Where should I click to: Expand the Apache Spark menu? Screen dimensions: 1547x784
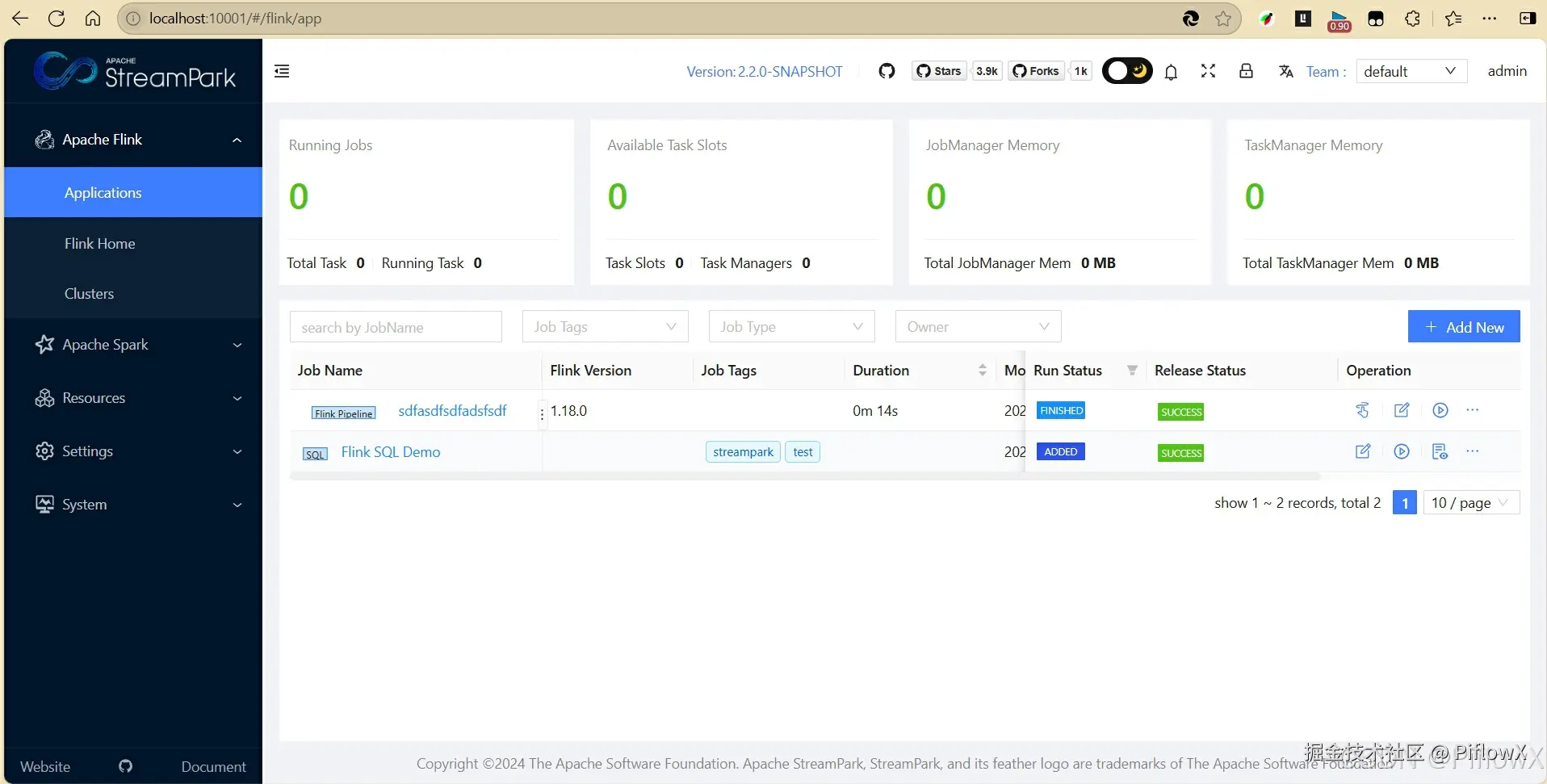[133, 345]
